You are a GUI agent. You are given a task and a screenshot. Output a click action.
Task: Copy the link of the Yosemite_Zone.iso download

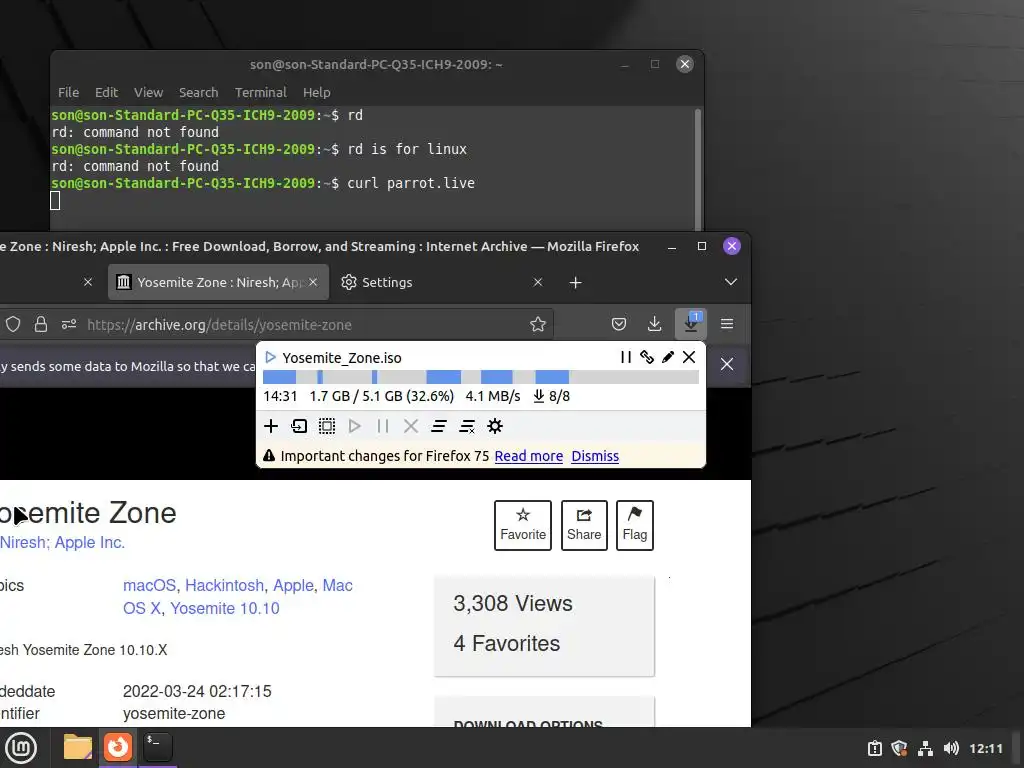coord(647,357)
